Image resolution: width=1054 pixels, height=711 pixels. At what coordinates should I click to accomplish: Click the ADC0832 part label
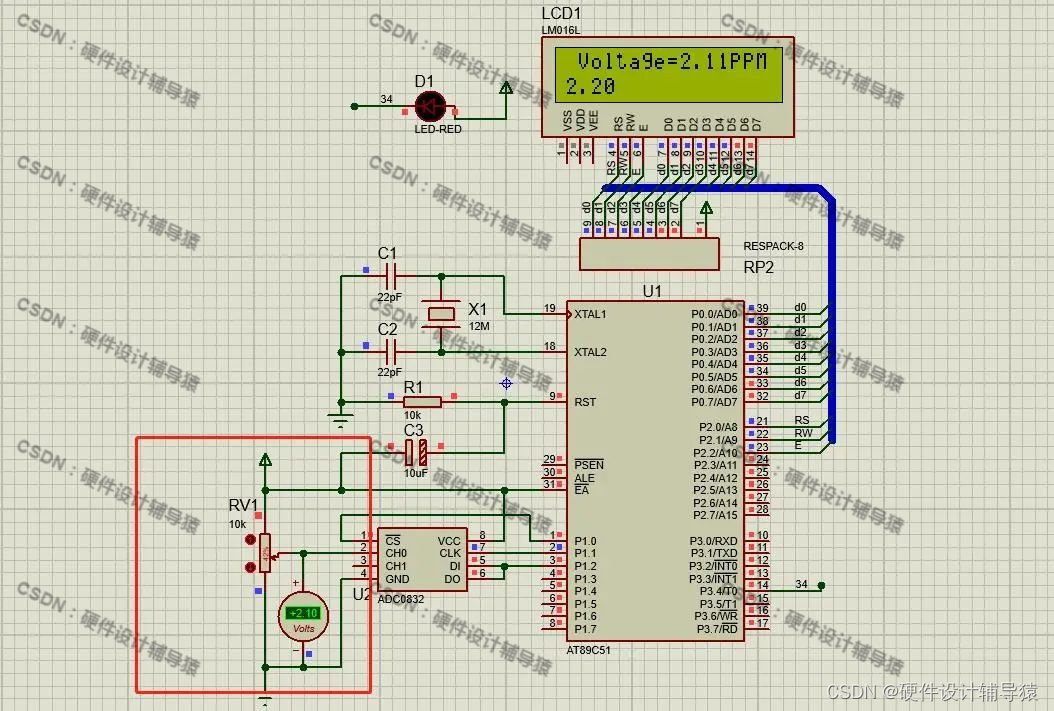401,599
